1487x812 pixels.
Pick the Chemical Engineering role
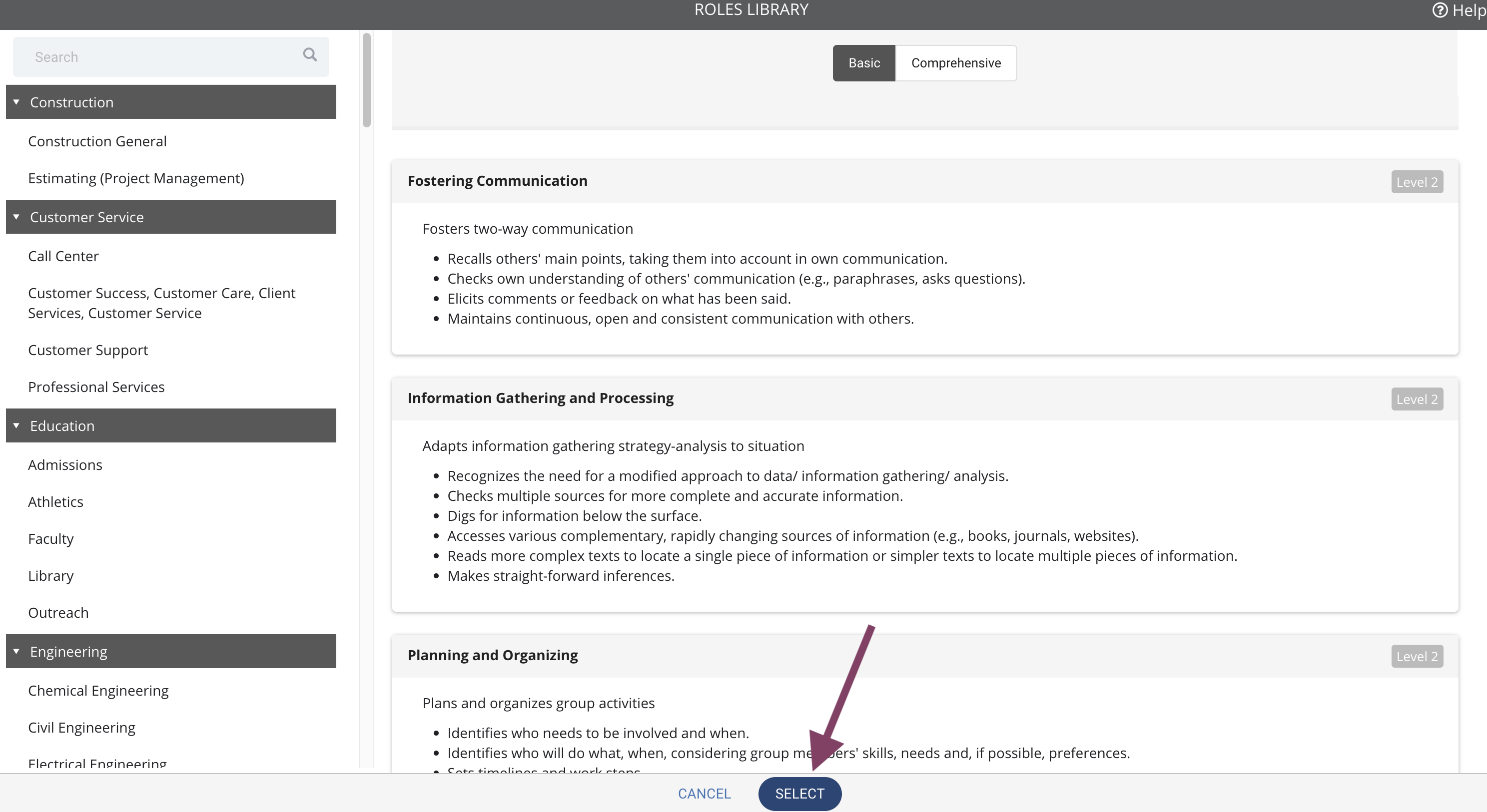98,691
